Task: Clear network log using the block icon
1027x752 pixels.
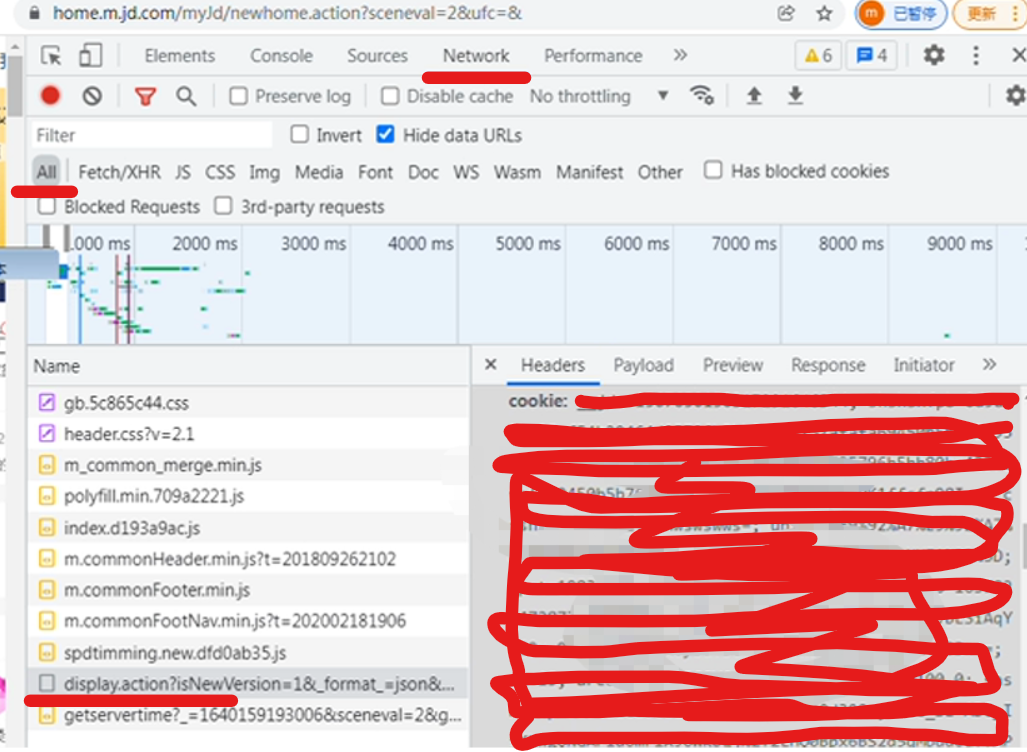Action: (x=89, y=96)
